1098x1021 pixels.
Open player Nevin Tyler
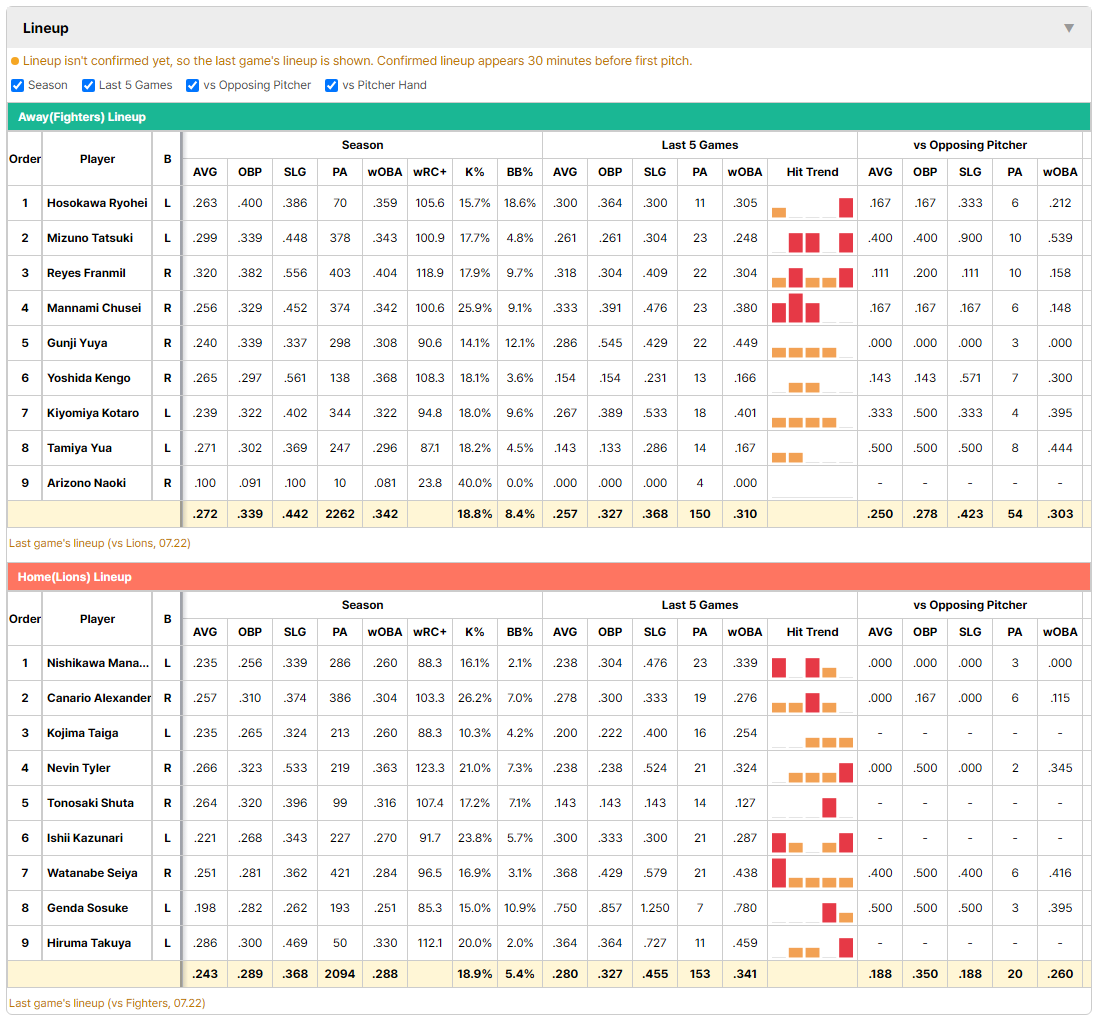pyautogui.click(x=78, y=768)
